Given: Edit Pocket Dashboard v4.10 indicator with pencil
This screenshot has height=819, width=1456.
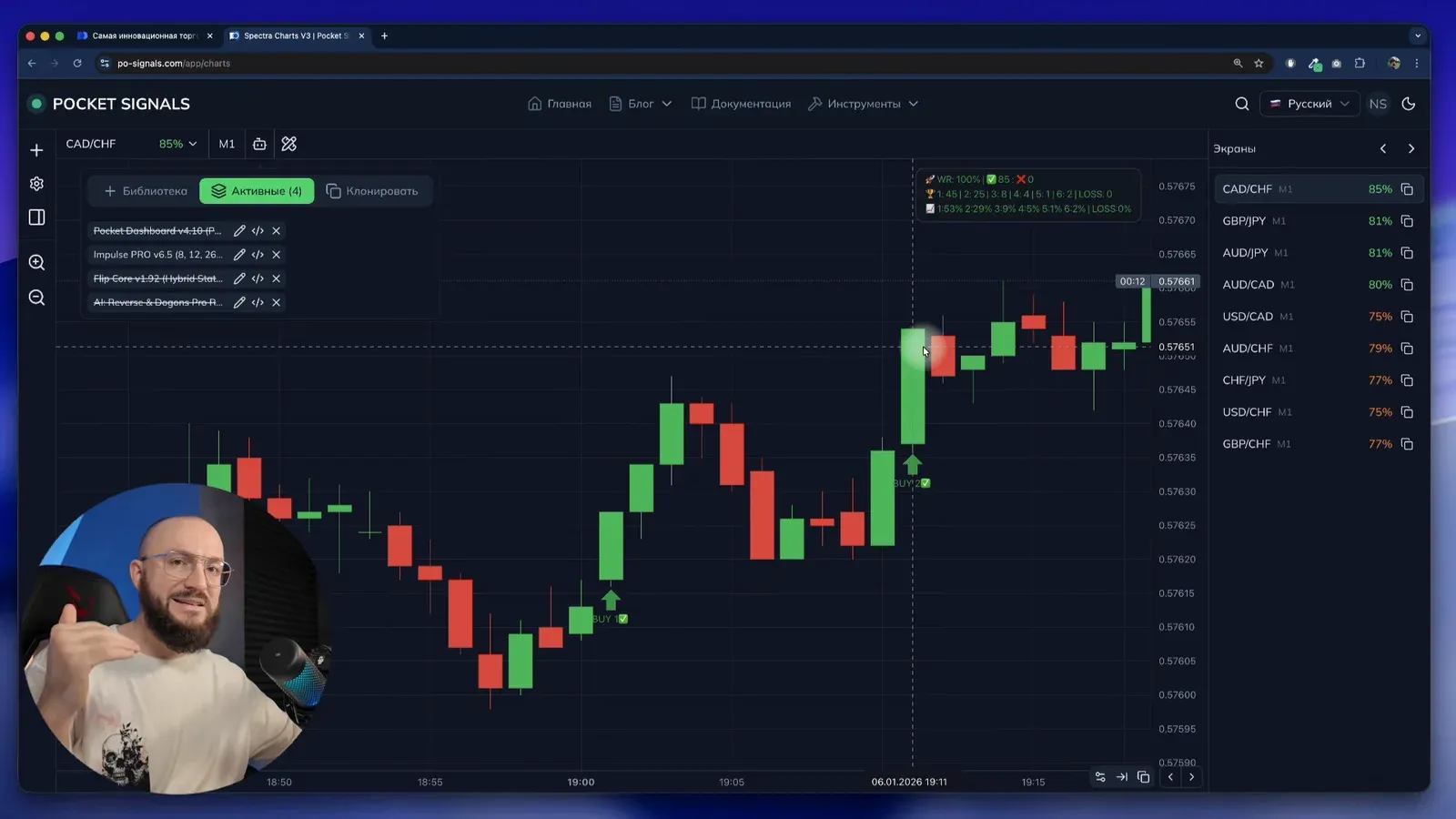Looking at the screenshot, I should 239,231.
